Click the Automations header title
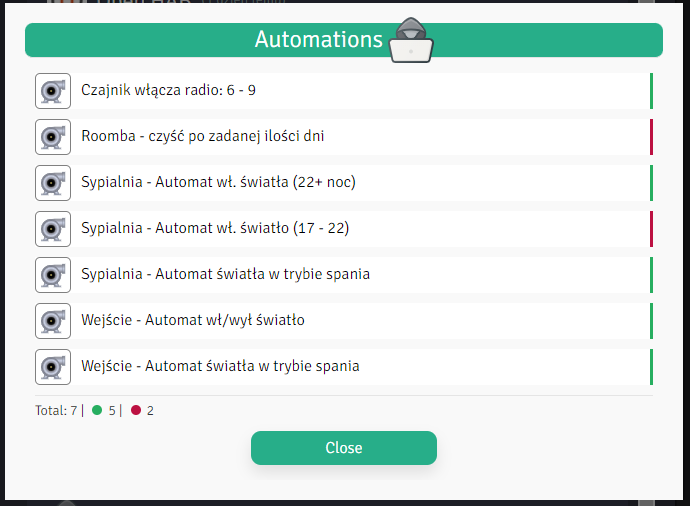Viewport: 690px width, 506px height. point(318,40)
